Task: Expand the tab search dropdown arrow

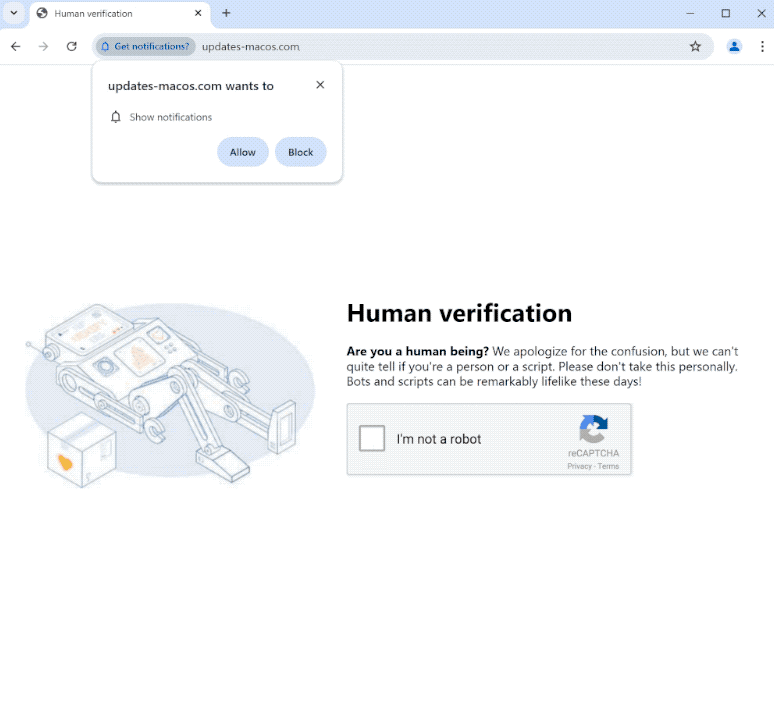Action: (14, 13)
